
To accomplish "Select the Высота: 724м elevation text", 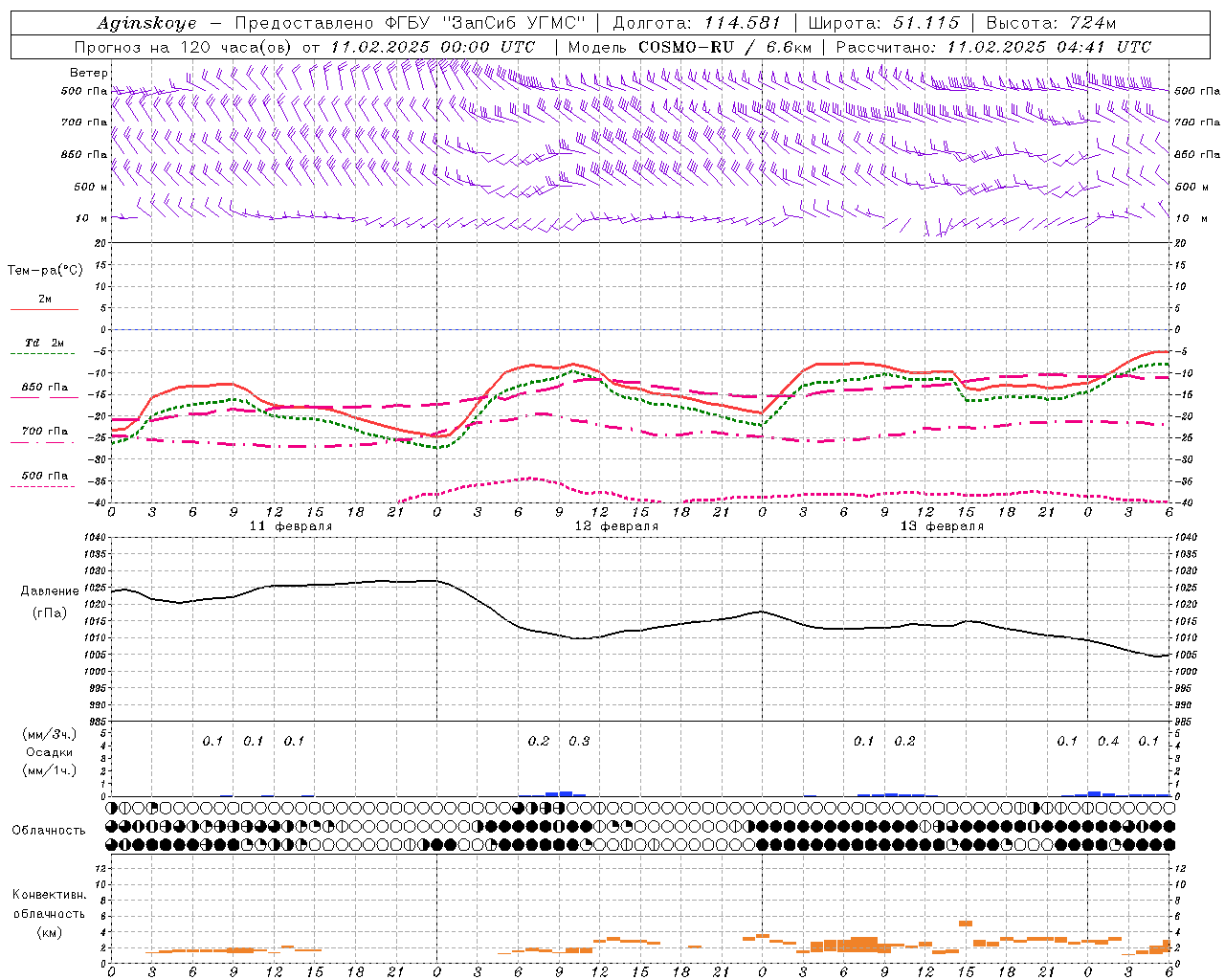I will pos(1051,23).
